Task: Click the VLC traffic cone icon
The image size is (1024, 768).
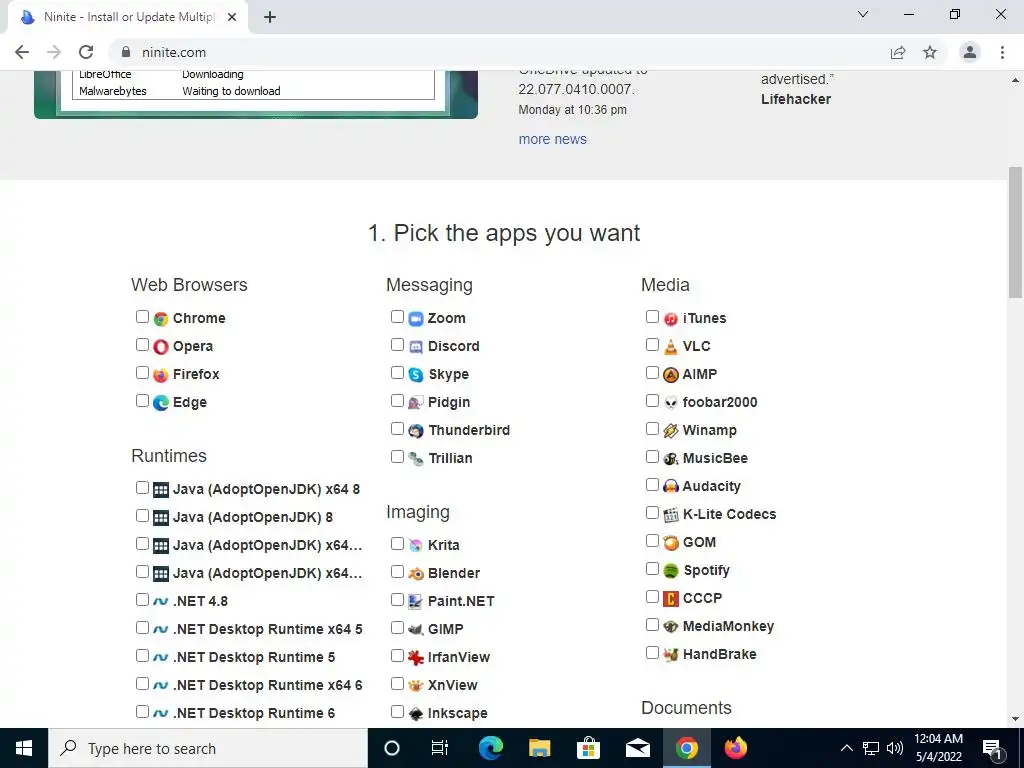Action: [x=671, y=347]
